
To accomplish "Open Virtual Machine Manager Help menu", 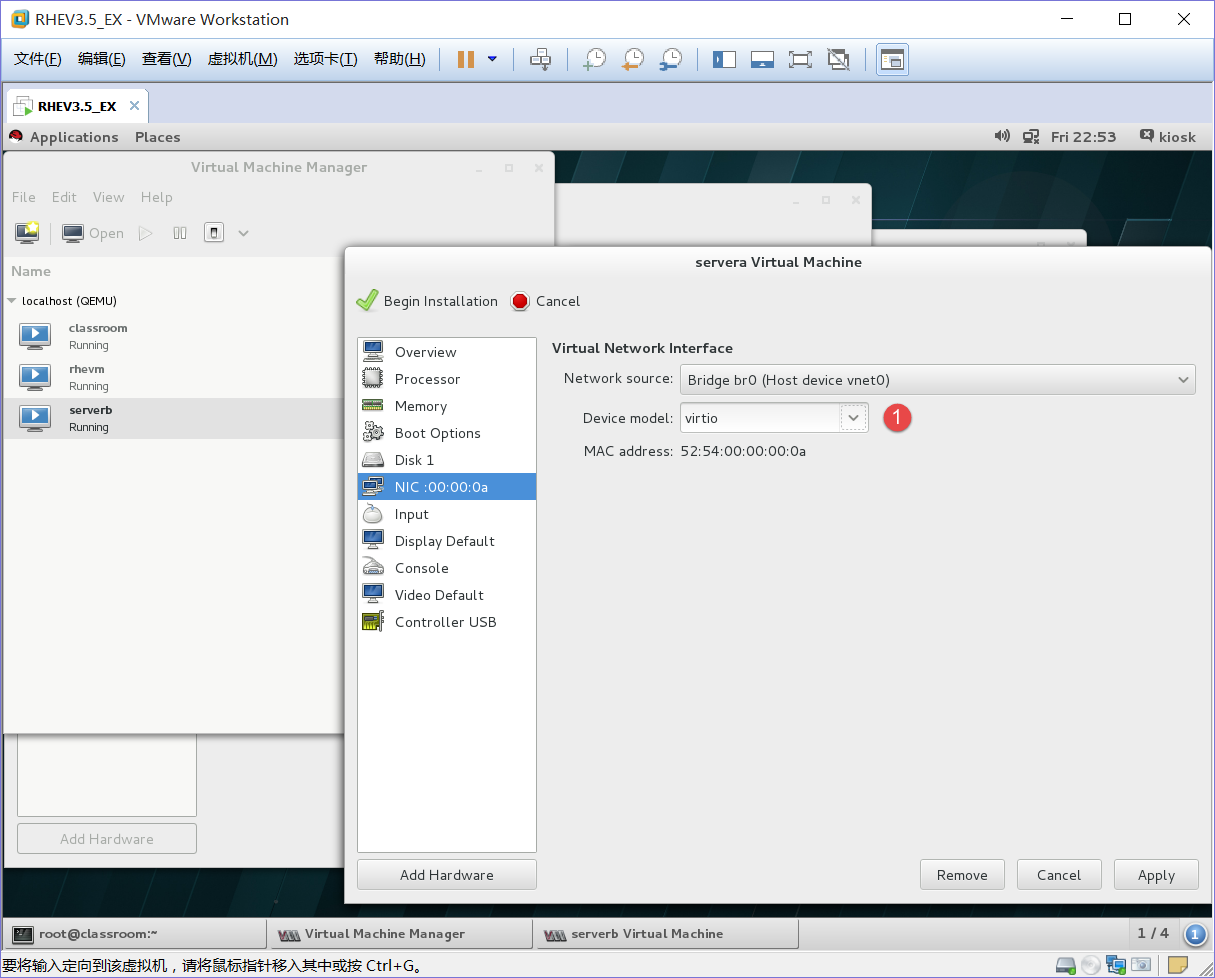I will [x=156, y=197].
